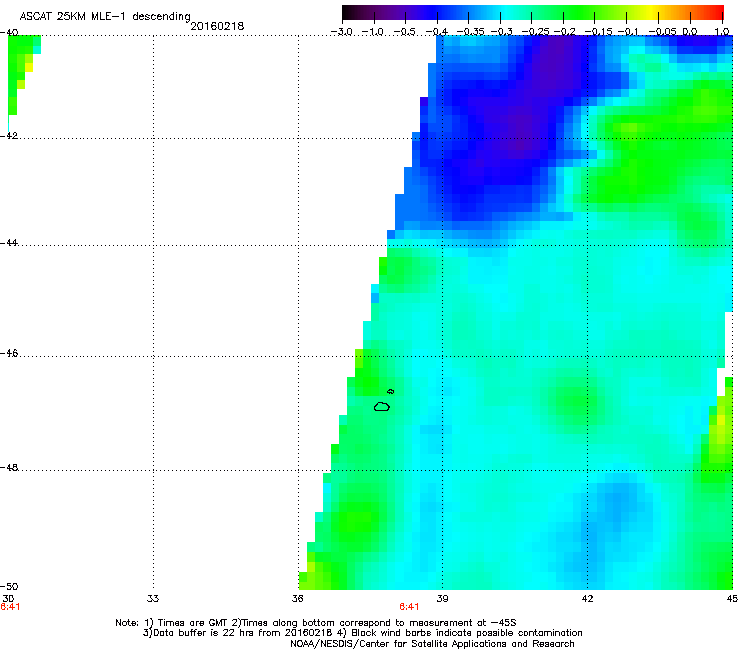Screen dimensions: 740x650
Task: Select the "-0.05" color scale label
Action: 663,32
